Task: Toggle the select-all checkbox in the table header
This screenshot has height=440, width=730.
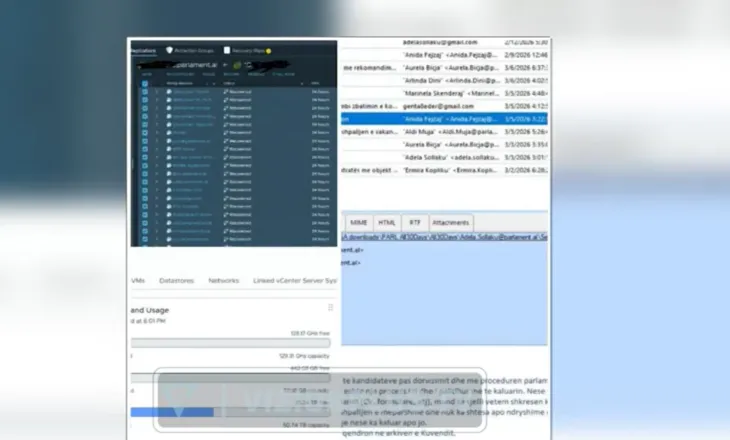Action: tap(145, 84)
